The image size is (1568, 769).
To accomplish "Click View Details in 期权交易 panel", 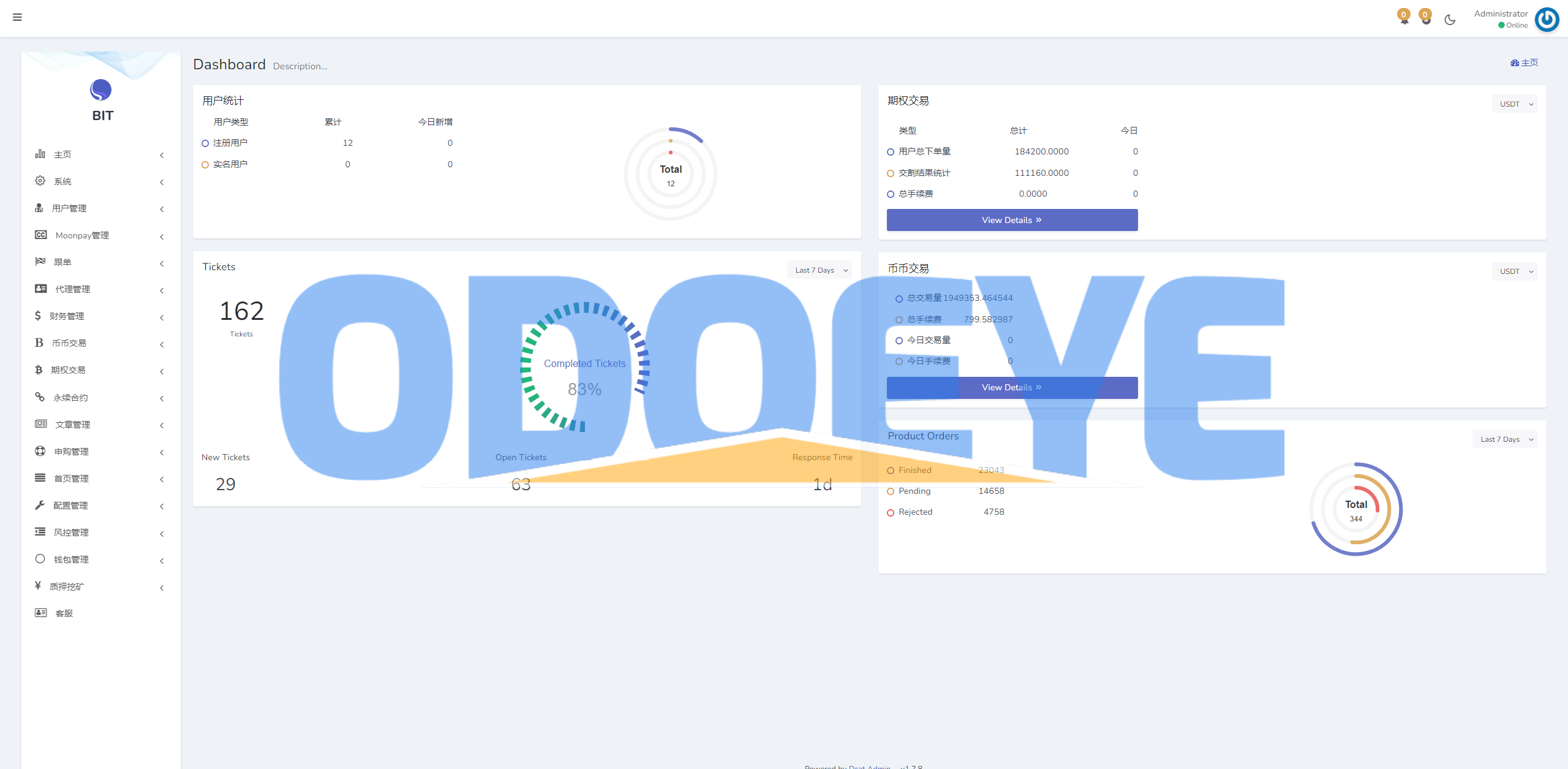I will point(1012,220).
